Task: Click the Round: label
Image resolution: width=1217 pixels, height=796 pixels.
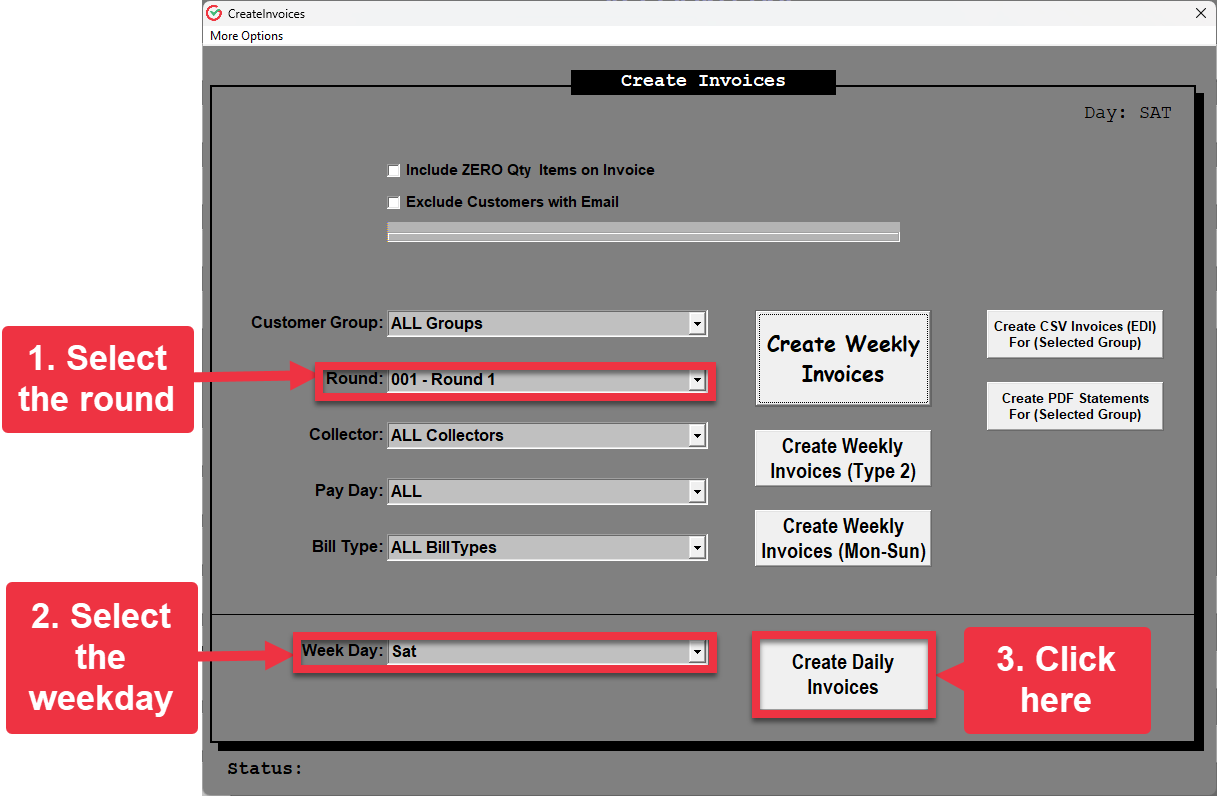Action: coord(355,379)
